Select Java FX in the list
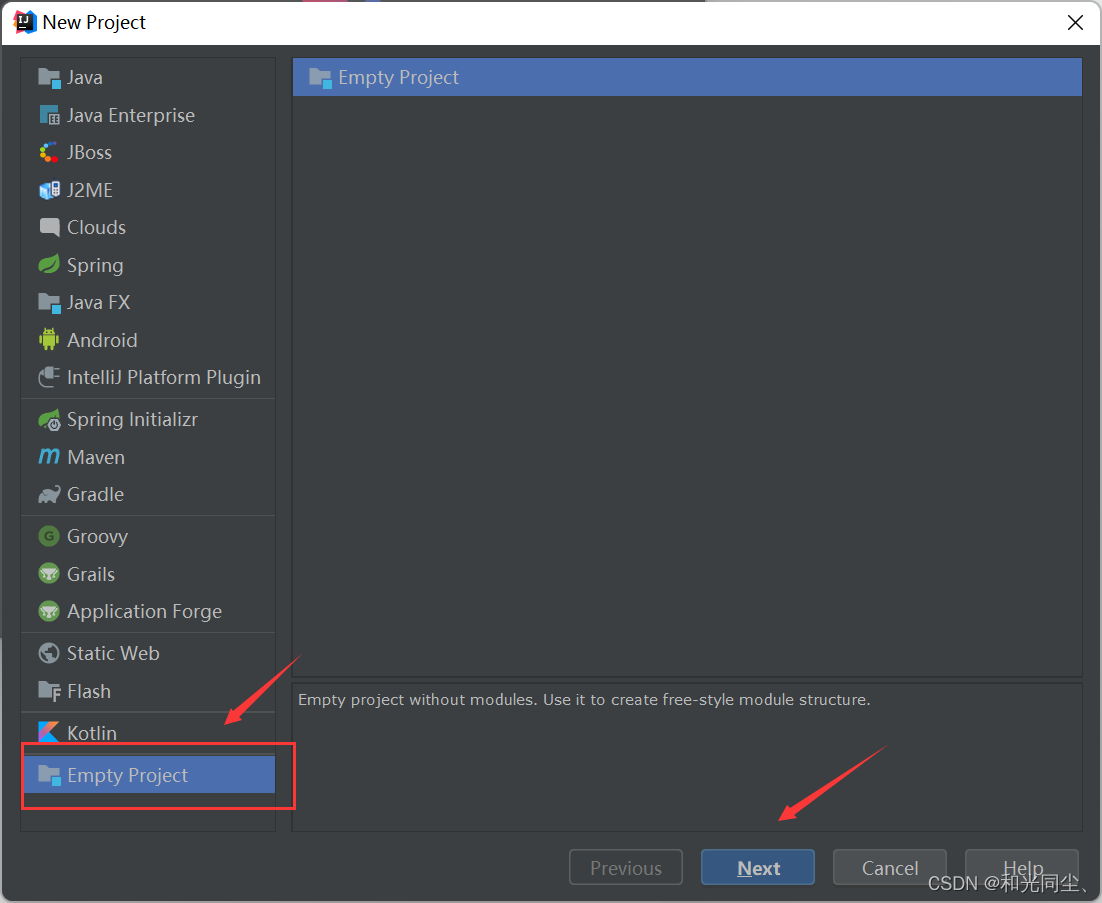This screenshot has width=1102, height=903. (x=148, y=302)
